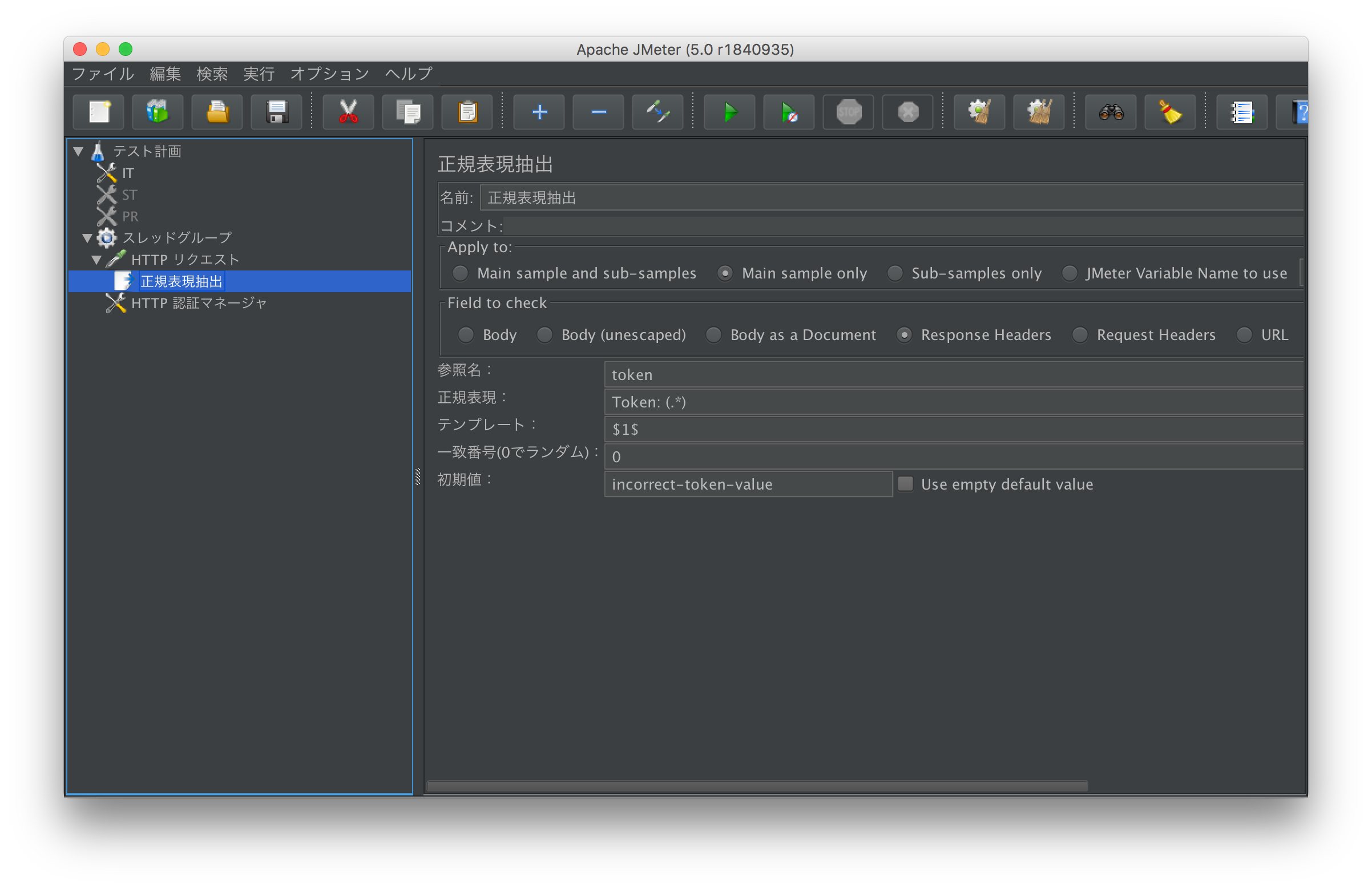The height and width of the screenshot is (889, 1372).
Task: Collapse the HTTP リクエスト node
Action: [x=97, y=260]
